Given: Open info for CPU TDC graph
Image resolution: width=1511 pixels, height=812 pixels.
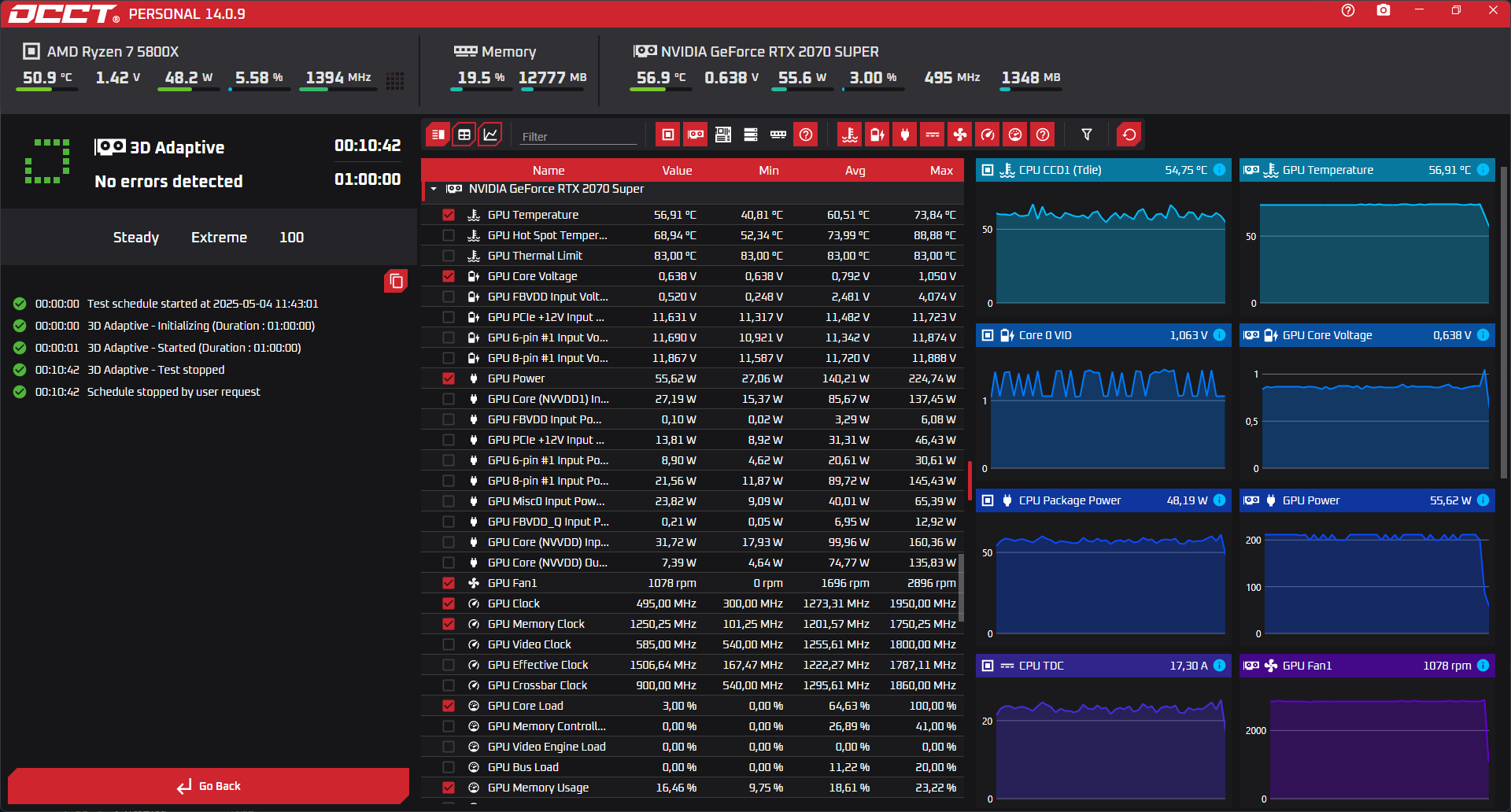Looking at the screenshot, I should 1219,666.
